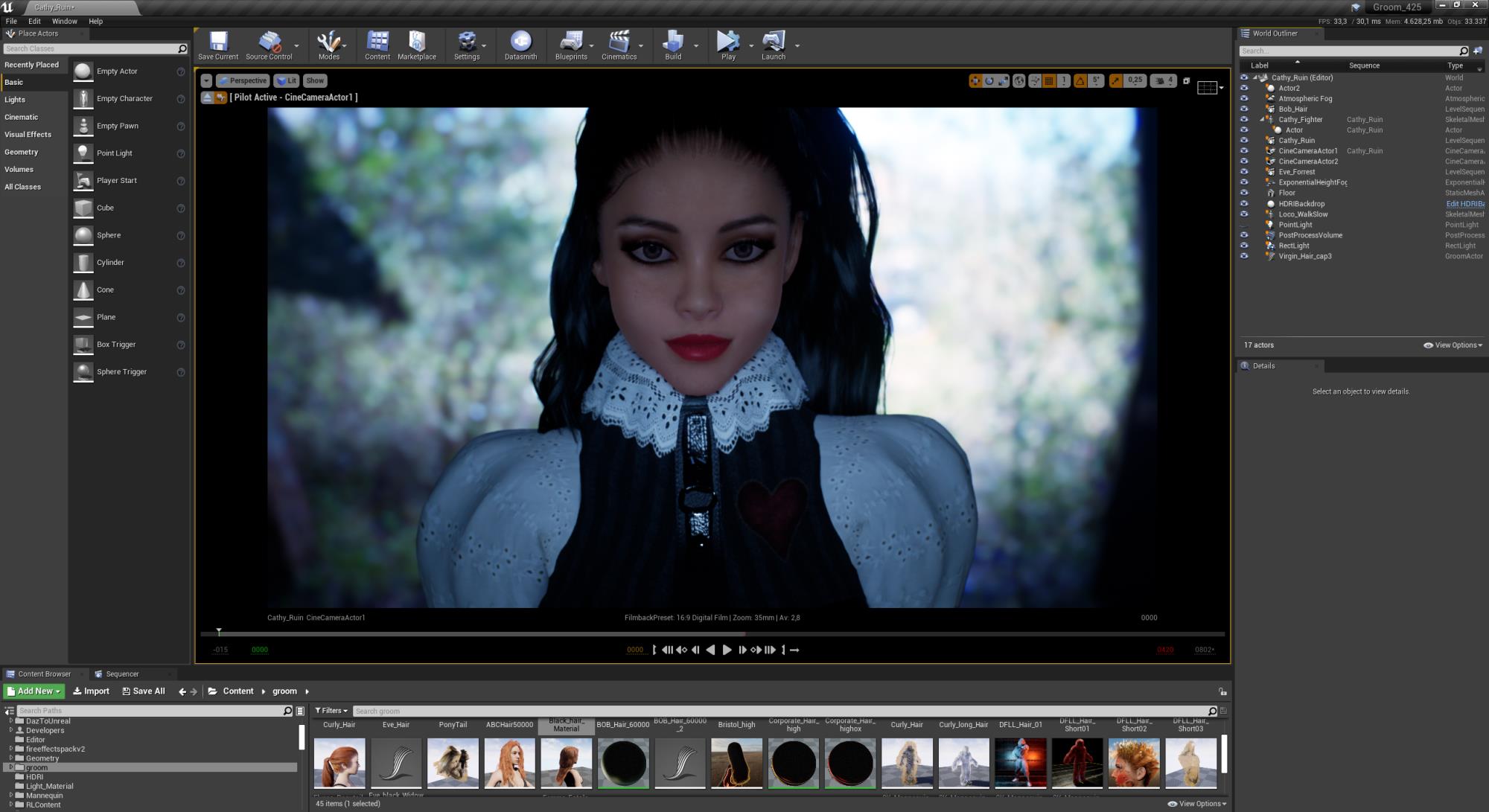Select the scale gizmo mode icon

point(1003,80)
